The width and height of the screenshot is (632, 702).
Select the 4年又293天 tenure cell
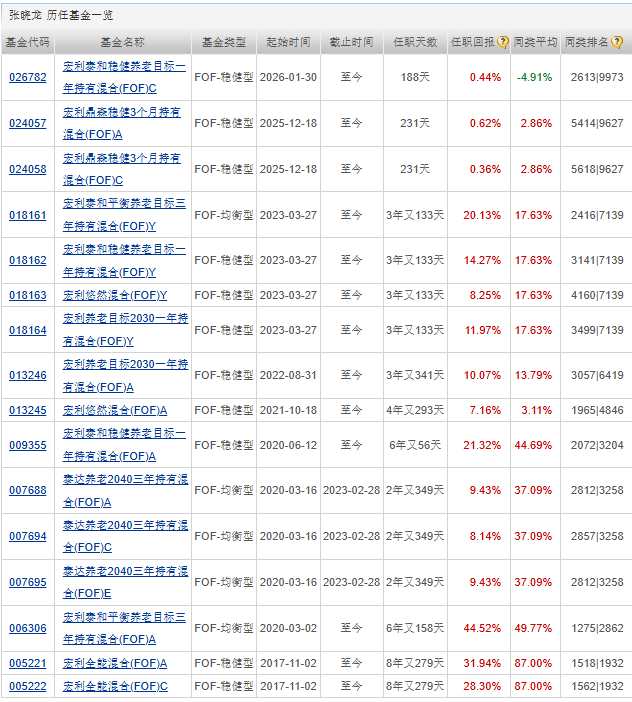[x=415, y=410]
